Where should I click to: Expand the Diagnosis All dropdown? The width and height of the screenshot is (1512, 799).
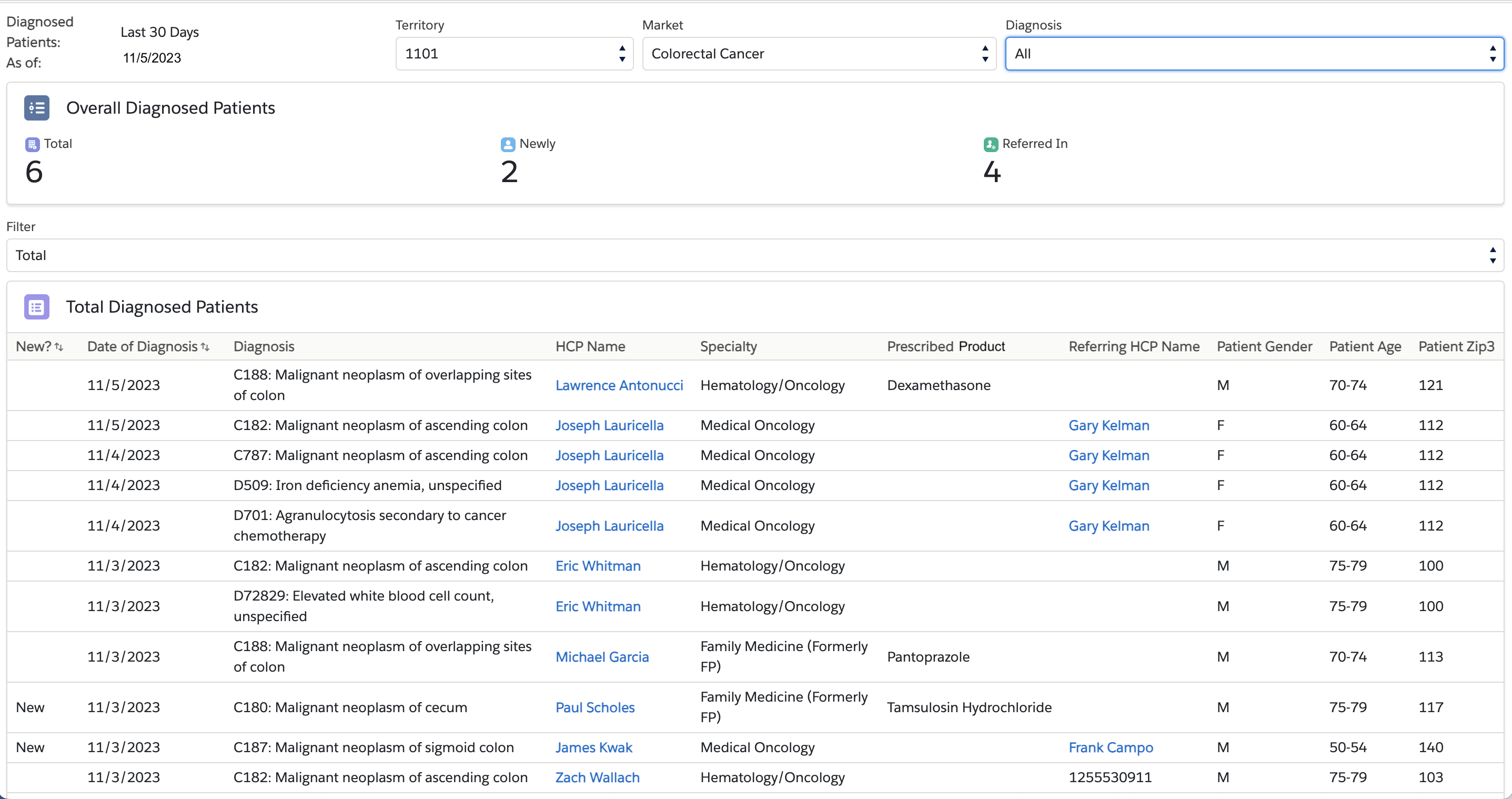point(1254,54)
